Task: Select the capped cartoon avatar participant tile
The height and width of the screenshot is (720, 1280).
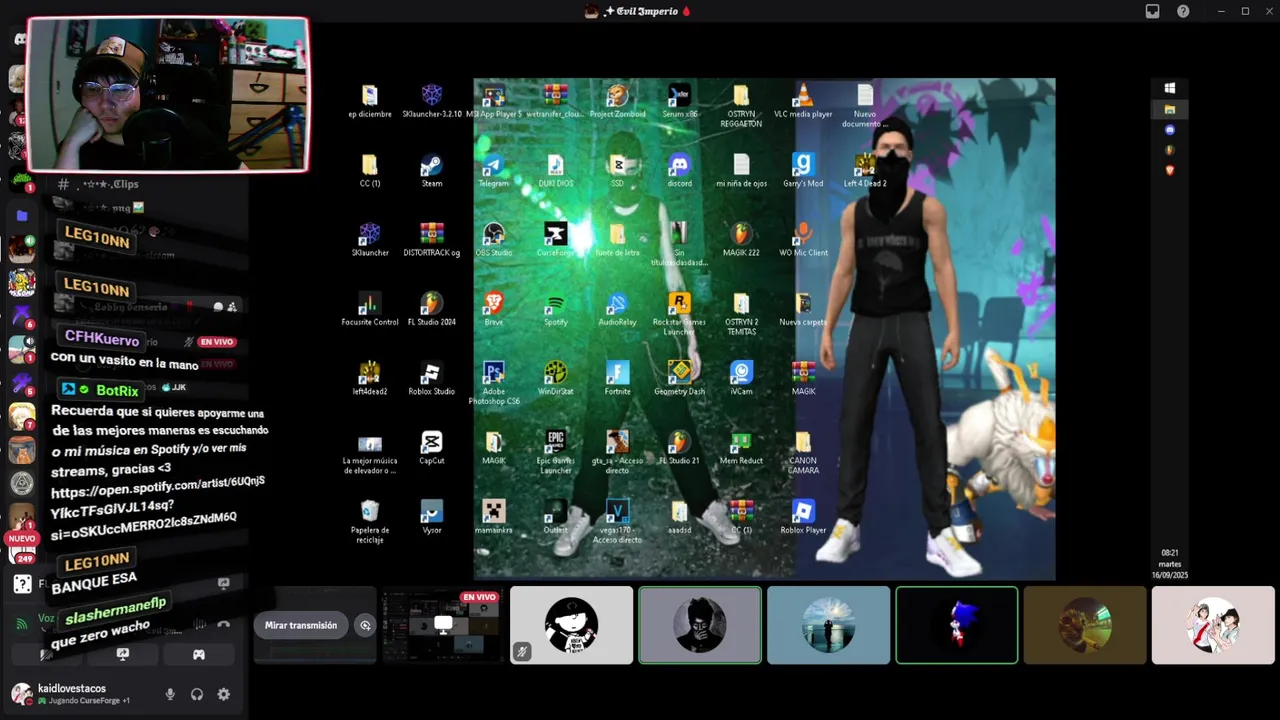Action: [x=572, y=625]
